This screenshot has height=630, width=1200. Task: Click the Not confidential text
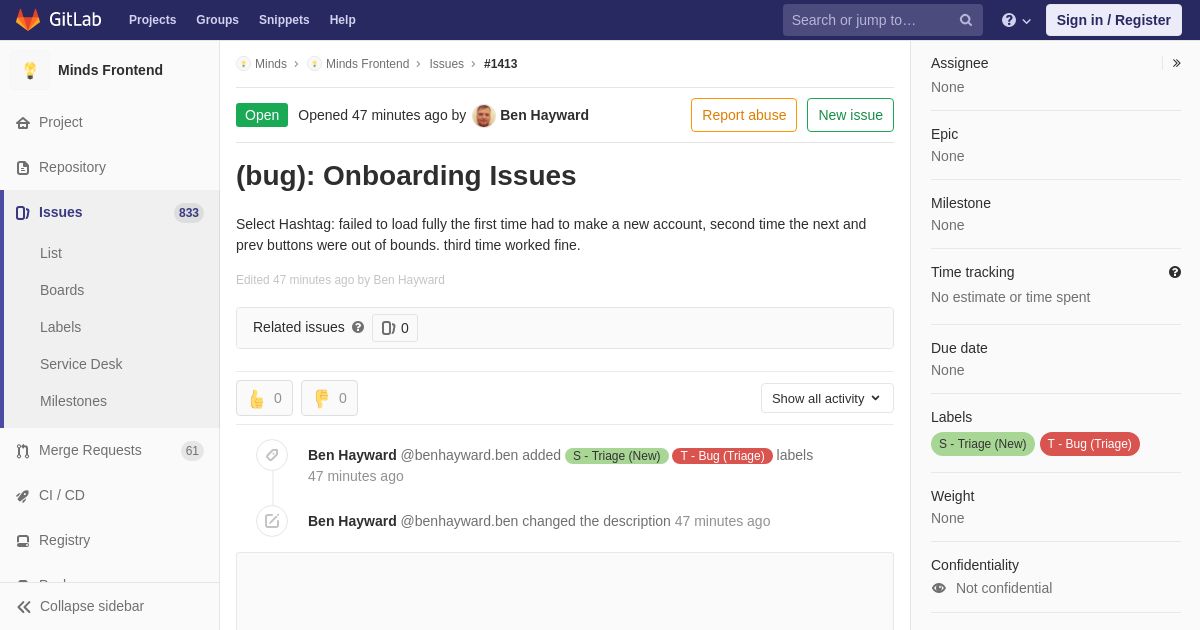click(1004, 588)
